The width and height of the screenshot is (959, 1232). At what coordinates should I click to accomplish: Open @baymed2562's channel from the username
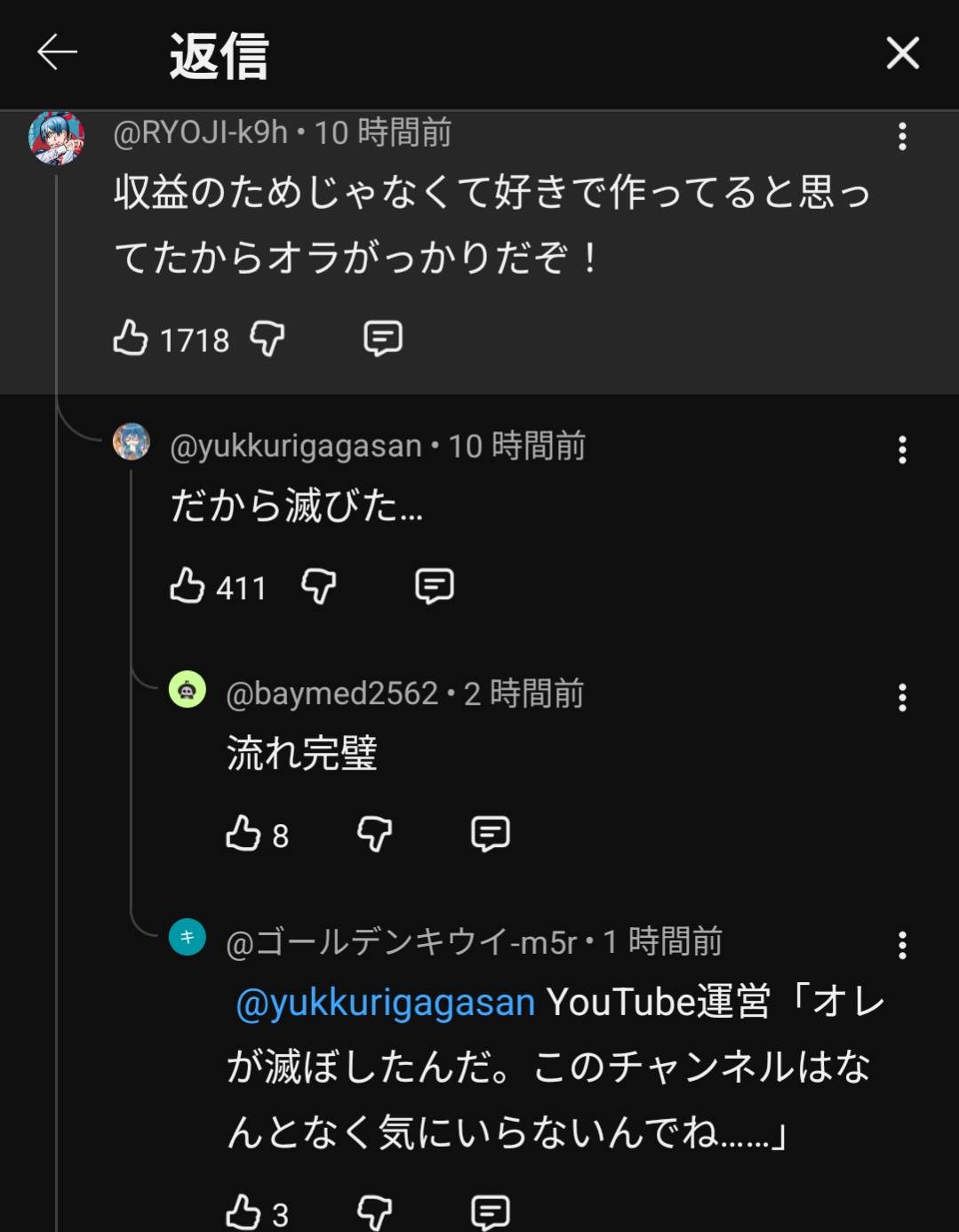pyautogui.click(x=332, y=694)
